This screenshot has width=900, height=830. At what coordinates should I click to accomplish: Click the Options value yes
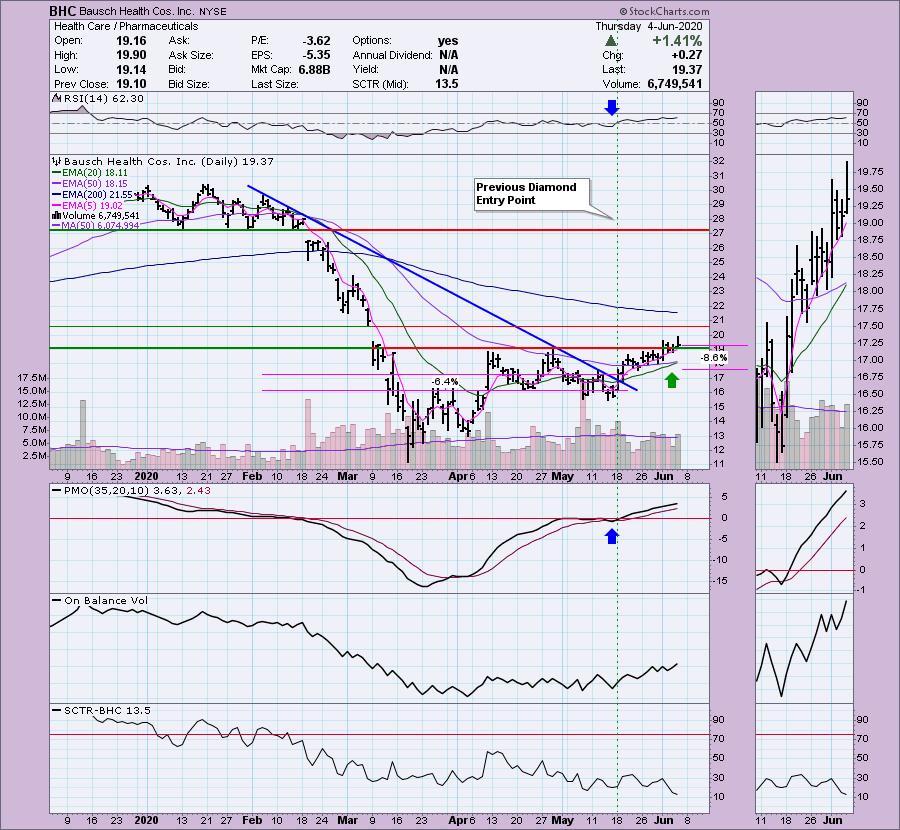pos(448,41)
